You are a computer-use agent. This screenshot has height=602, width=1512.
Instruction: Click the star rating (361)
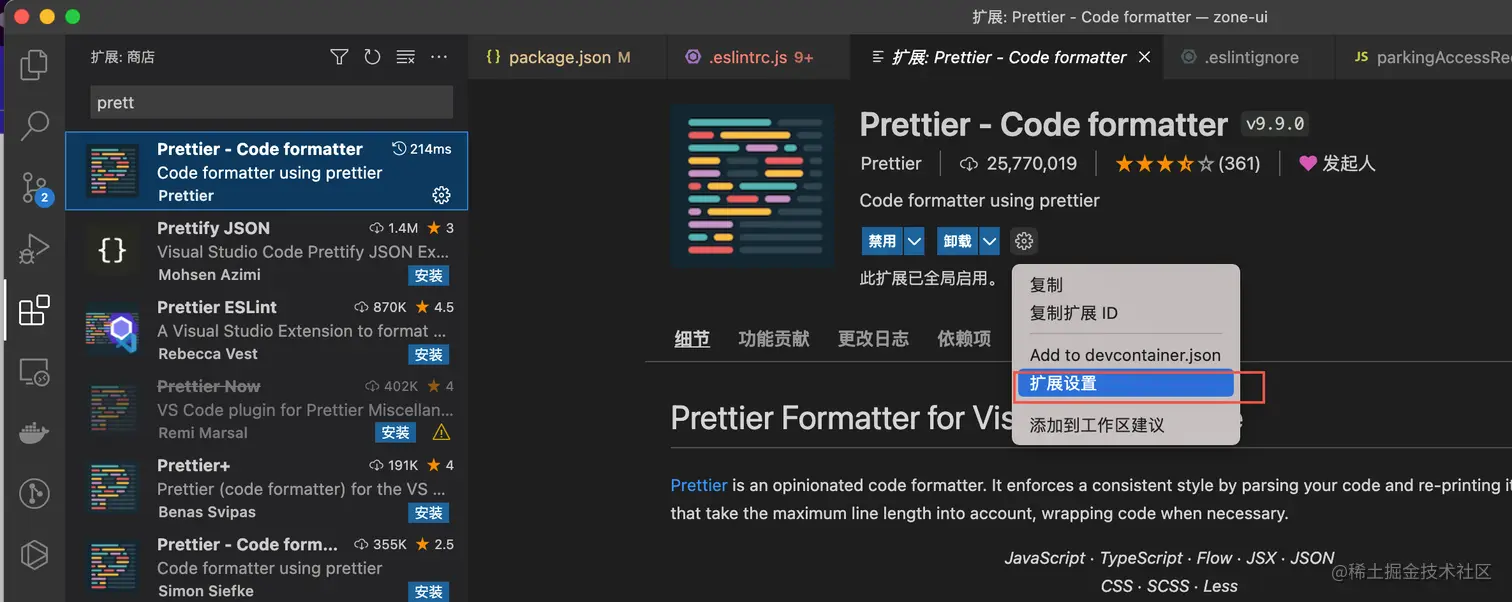point(1187,163)
